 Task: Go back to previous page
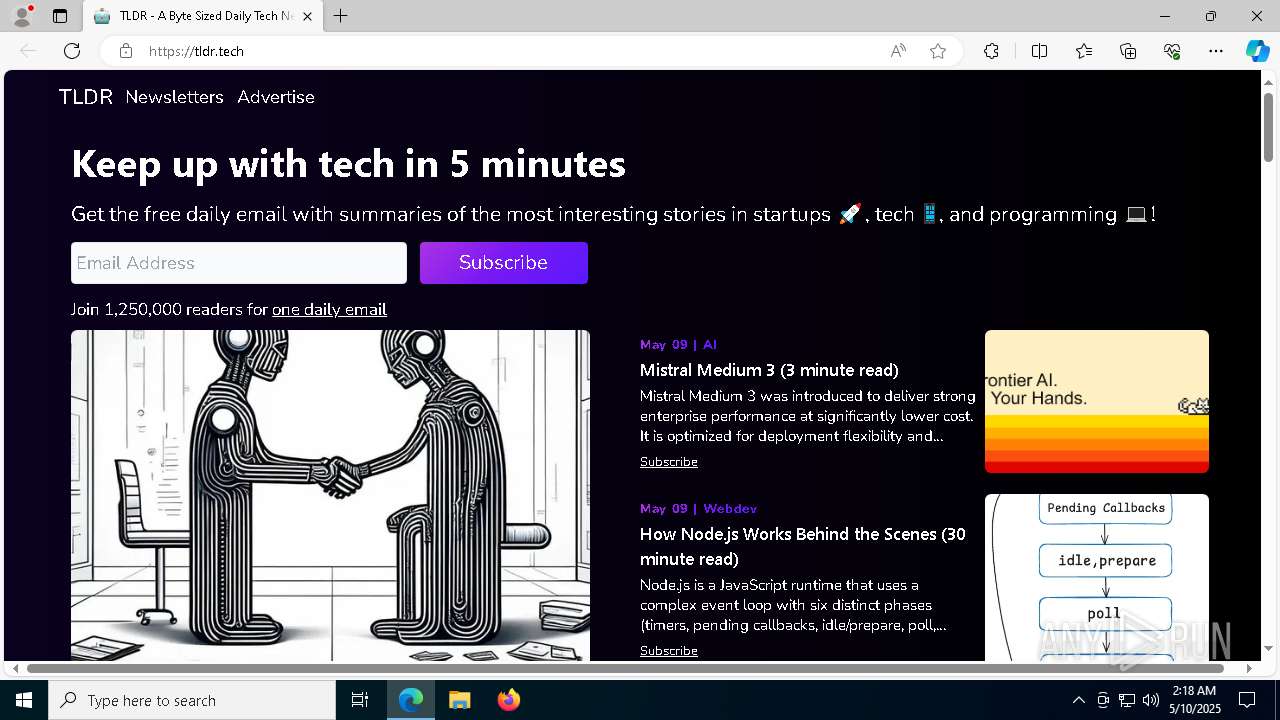click(28, 51)
